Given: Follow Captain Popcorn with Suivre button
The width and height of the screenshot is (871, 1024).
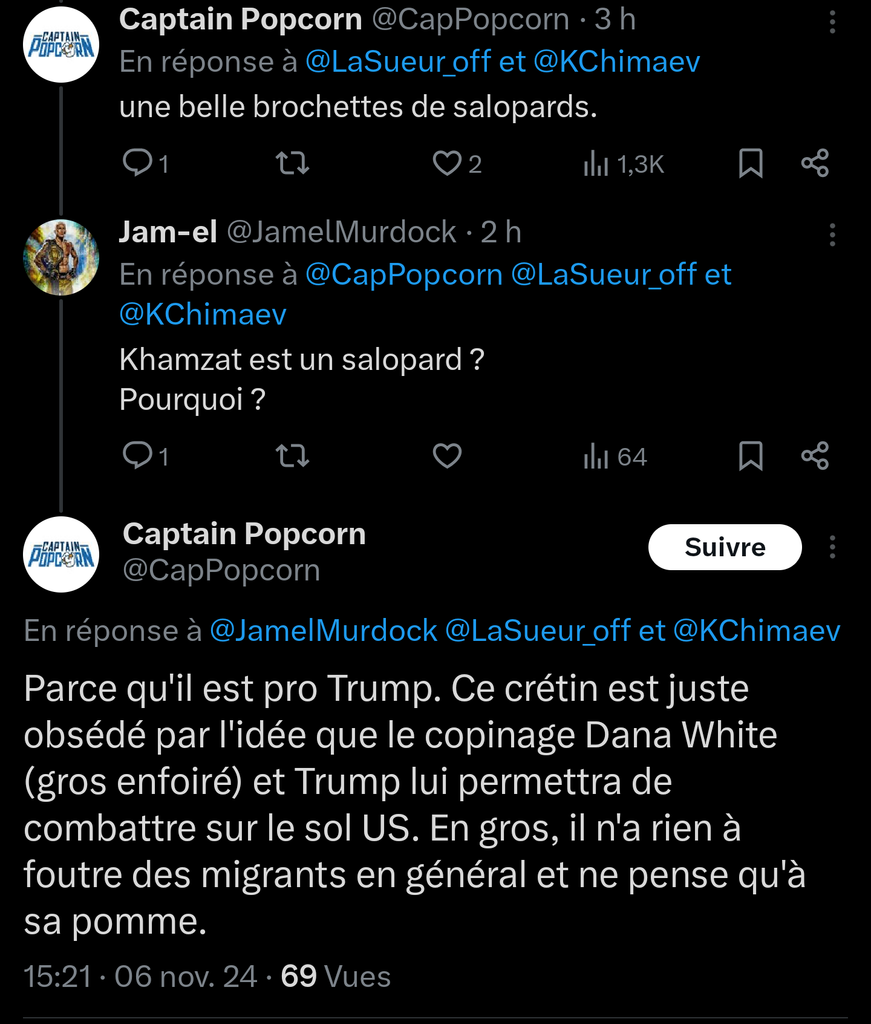Looking at the screenshot, I should tap(725, 547).
